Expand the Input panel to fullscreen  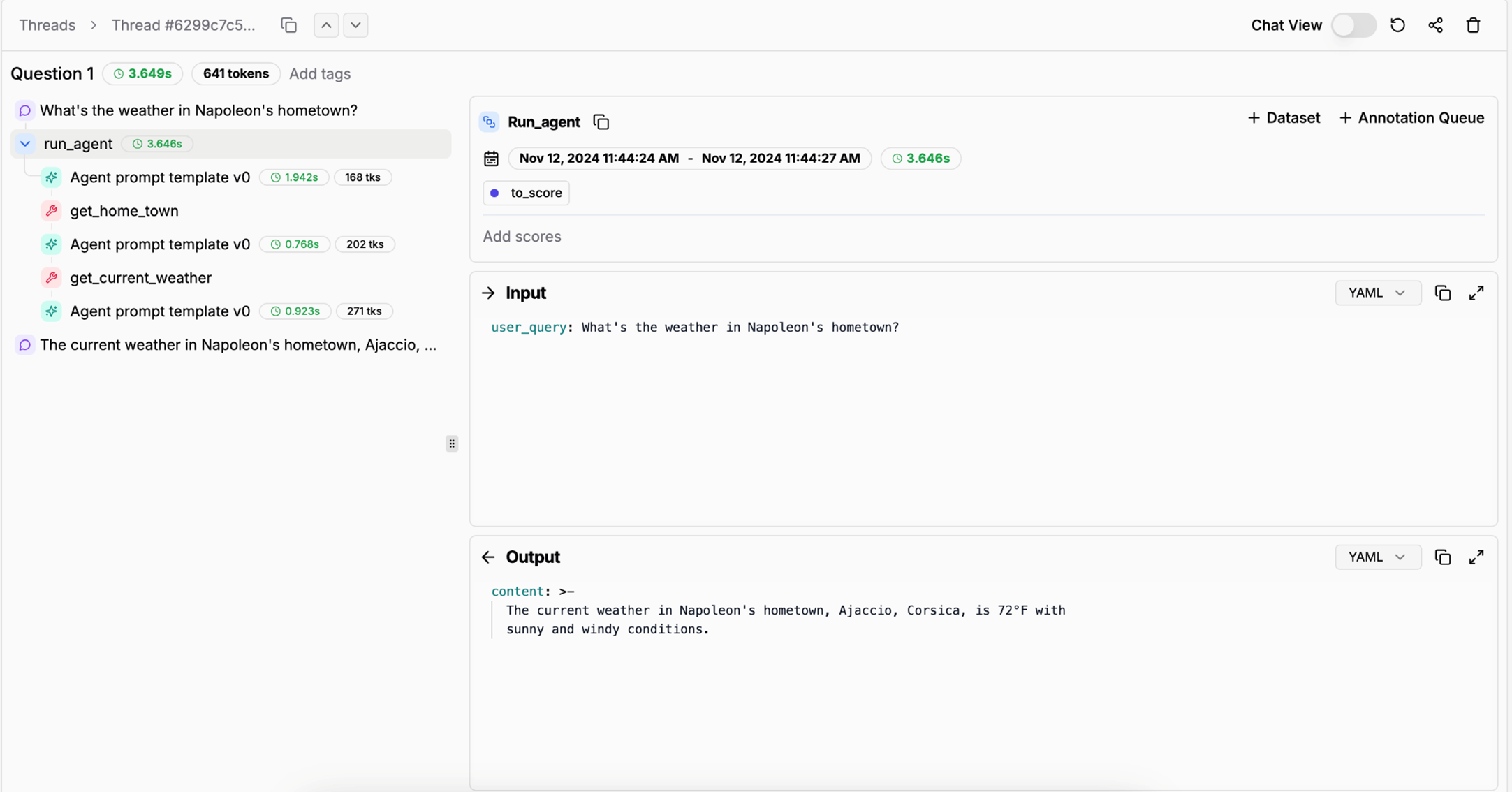tap(1476, 293)
